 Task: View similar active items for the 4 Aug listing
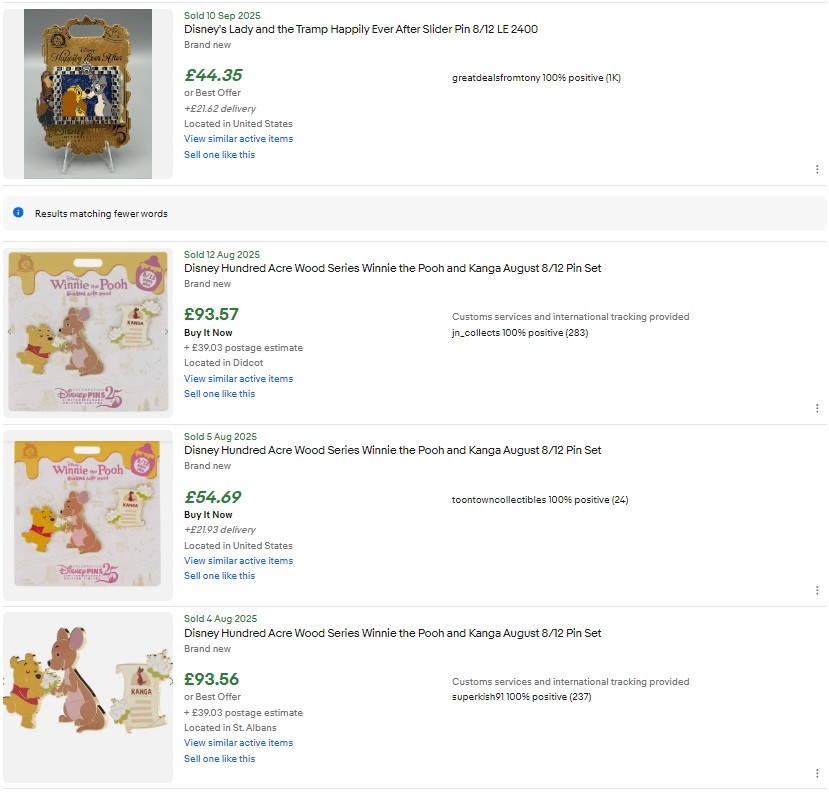[238, 743]
